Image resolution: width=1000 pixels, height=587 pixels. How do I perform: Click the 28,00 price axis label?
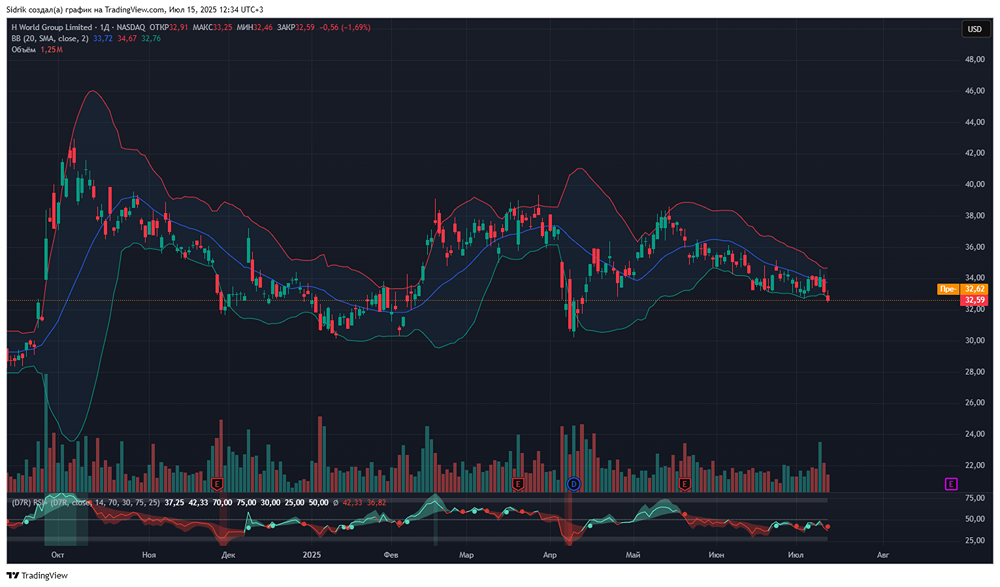(x=974, y=372)
